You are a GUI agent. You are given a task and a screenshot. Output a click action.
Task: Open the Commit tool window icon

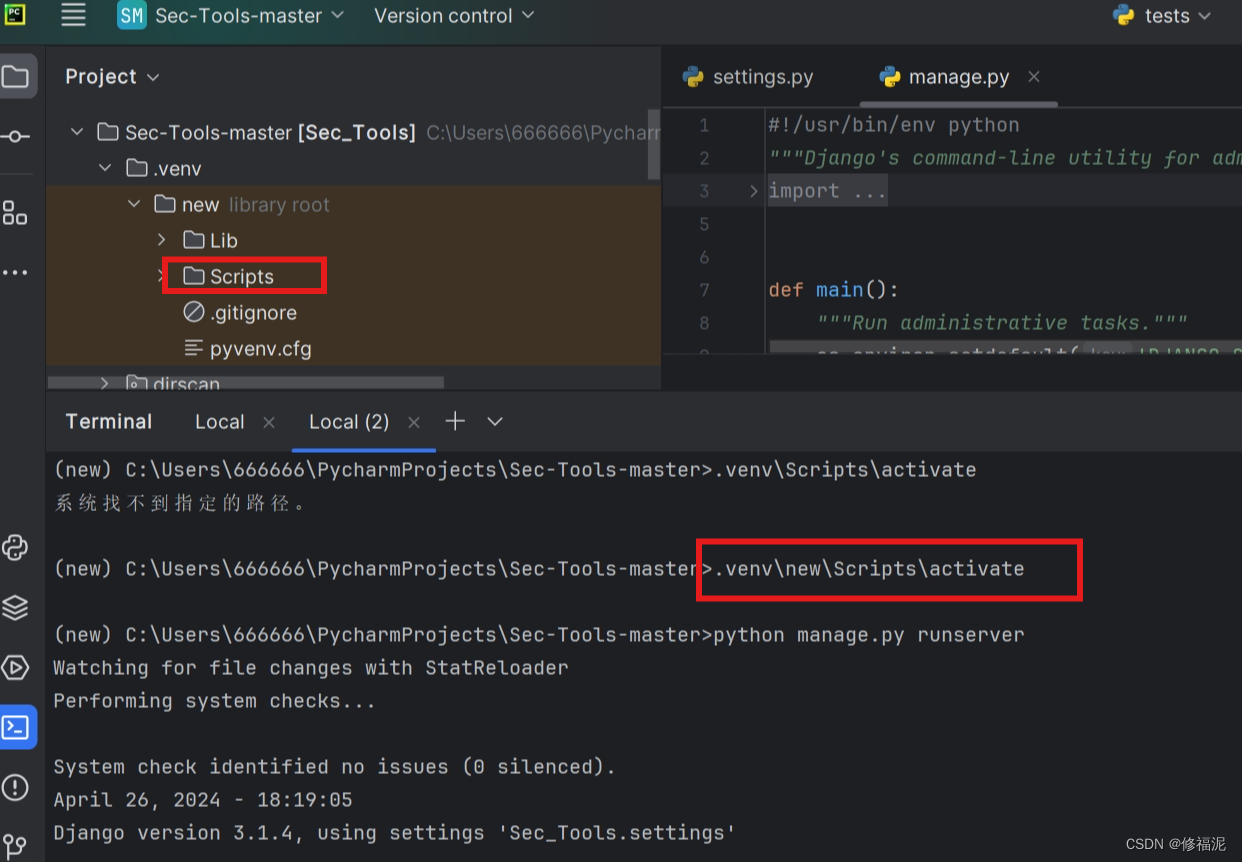coord(17,137)
